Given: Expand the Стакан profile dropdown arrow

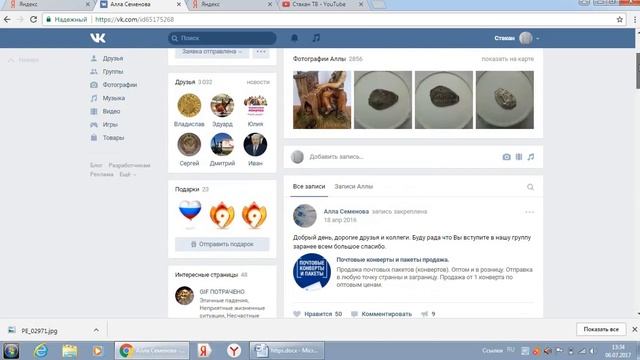Looking at the screenshot, I should [x=538, y=38].
